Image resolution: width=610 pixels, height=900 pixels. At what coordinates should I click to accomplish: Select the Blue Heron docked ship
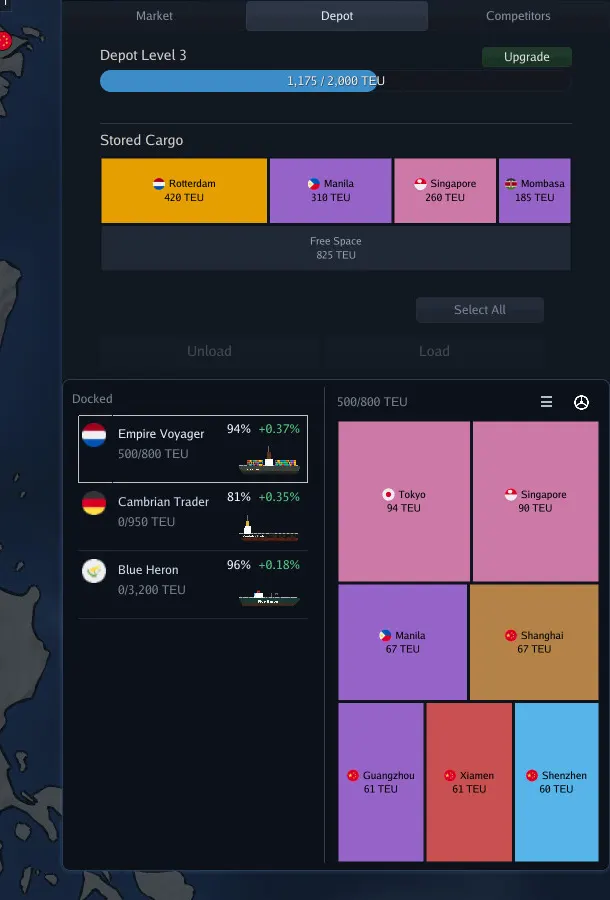[x=193, y=585]
